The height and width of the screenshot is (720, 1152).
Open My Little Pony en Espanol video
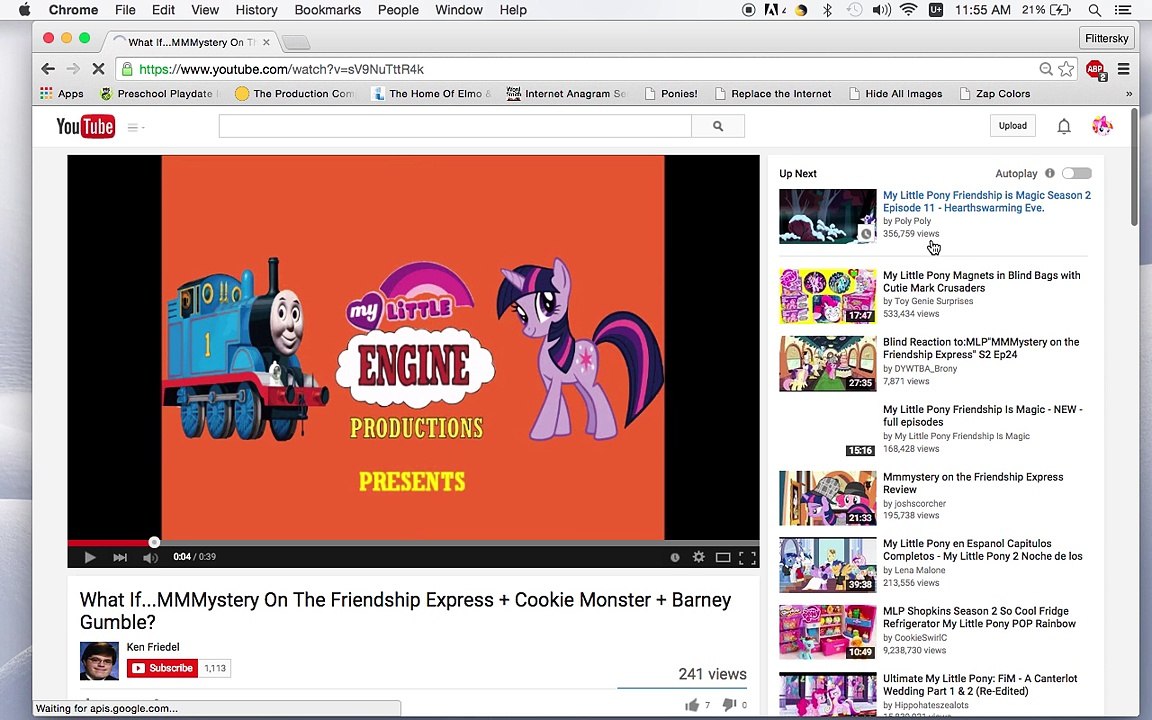[x=982, y=550]
